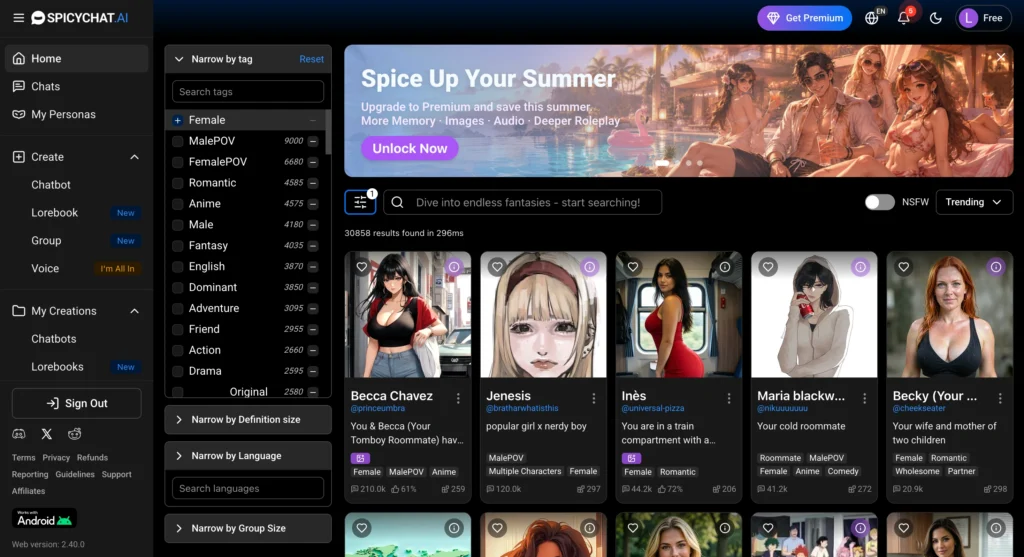1024x557 pixels.
Task: Open Jenesis three-dot options
Action: [594, 398]
